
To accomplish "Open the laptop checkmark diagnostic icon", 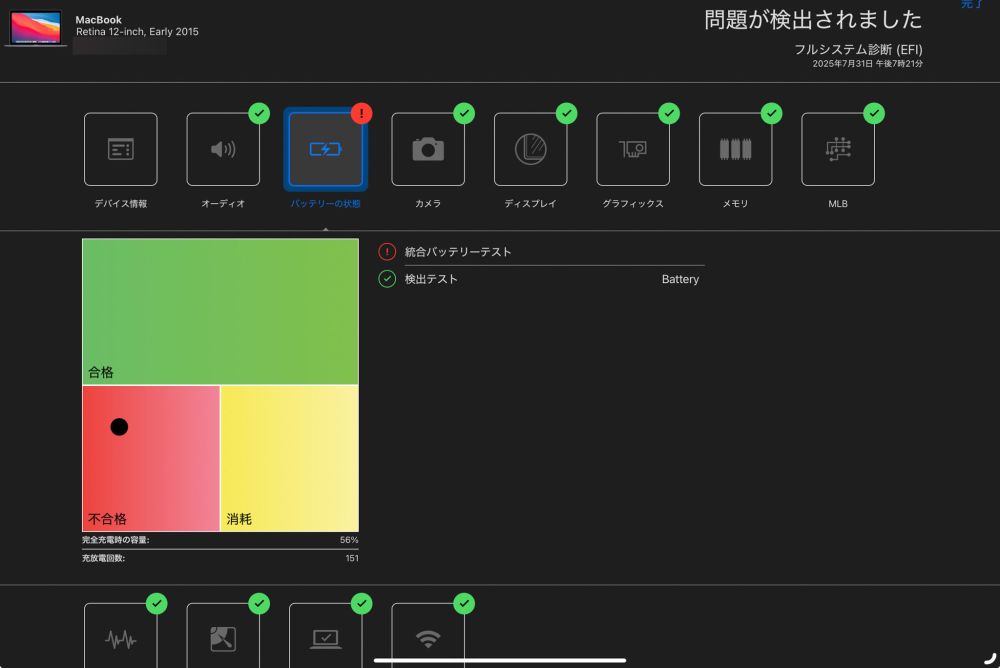I will pyautogui.click(x=326, y=634).
